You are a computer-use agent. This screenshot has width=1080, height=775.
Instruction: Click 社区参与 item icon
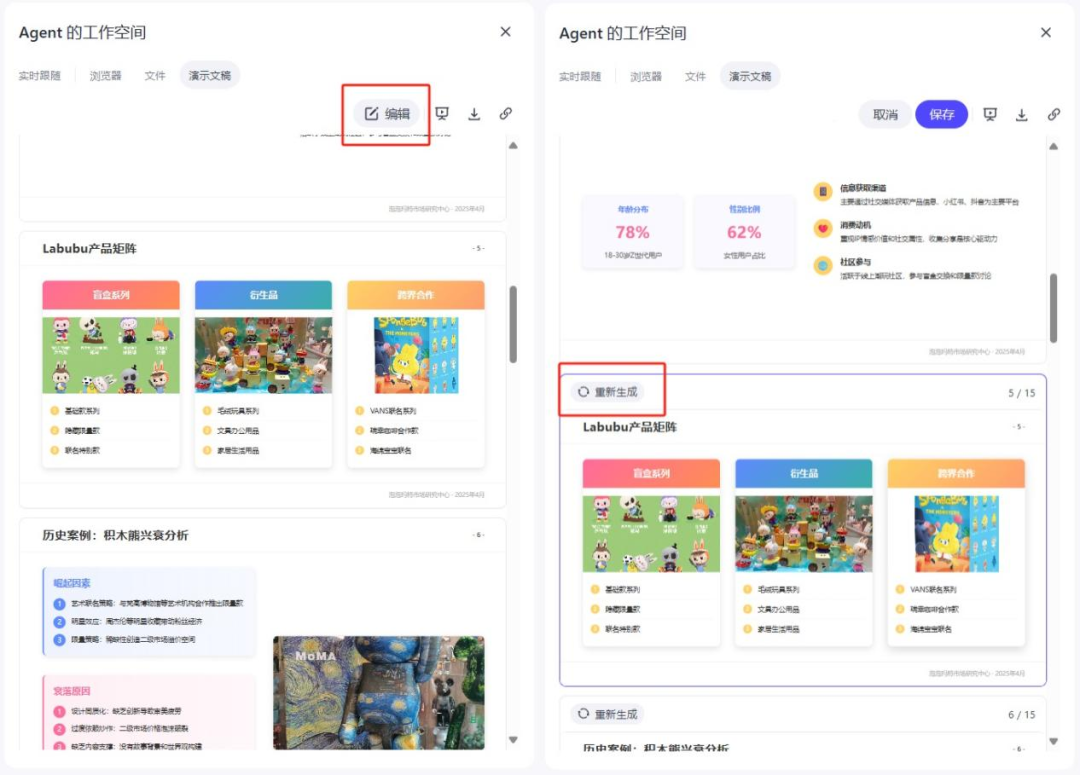point(822,266)
